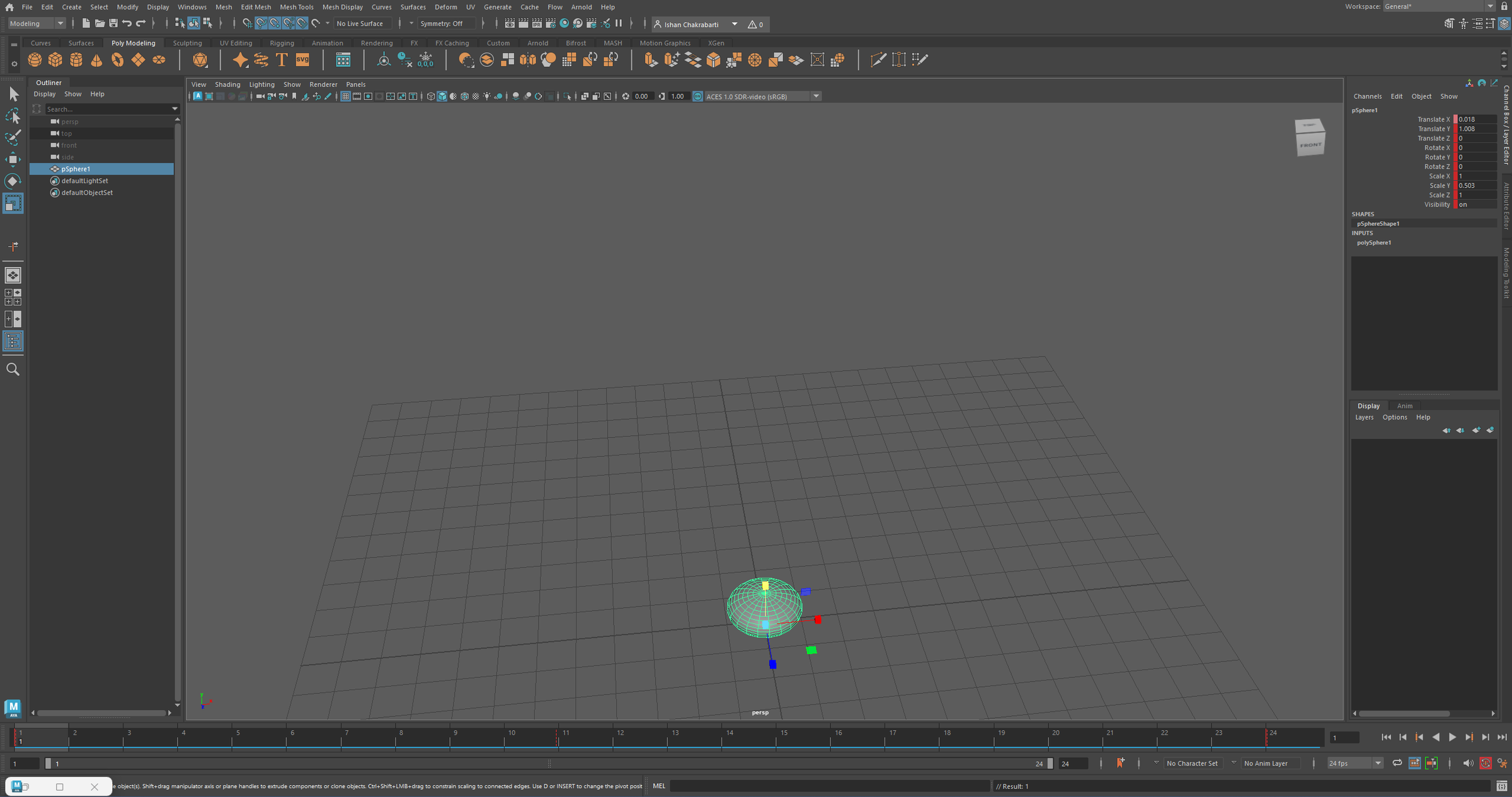1512x797 pixels.
Task: Click the Redo icon in status line
Action: point(141,24)
